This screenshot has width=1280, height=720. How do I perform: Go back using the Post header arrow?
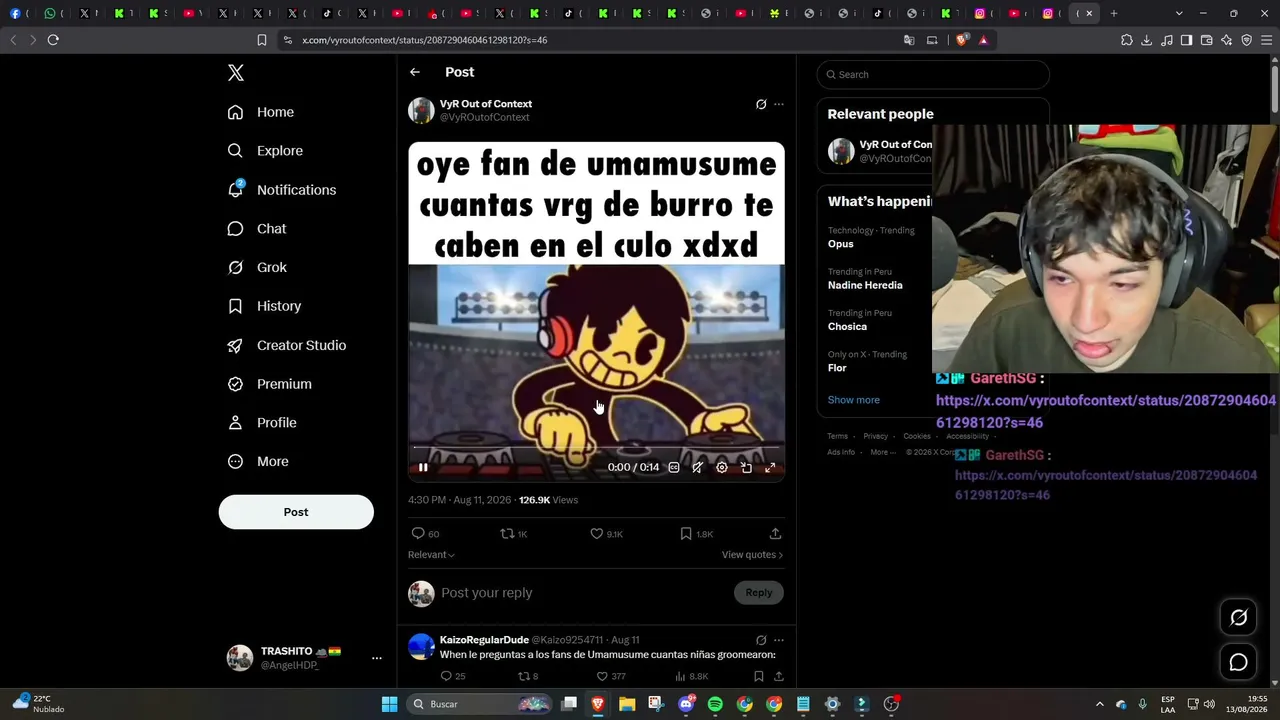point(415,72)
